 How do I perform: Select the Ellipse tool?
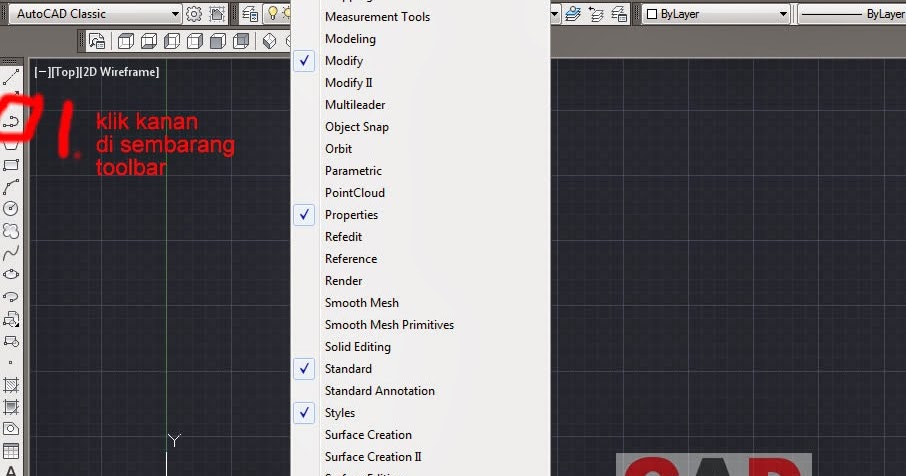11,274
